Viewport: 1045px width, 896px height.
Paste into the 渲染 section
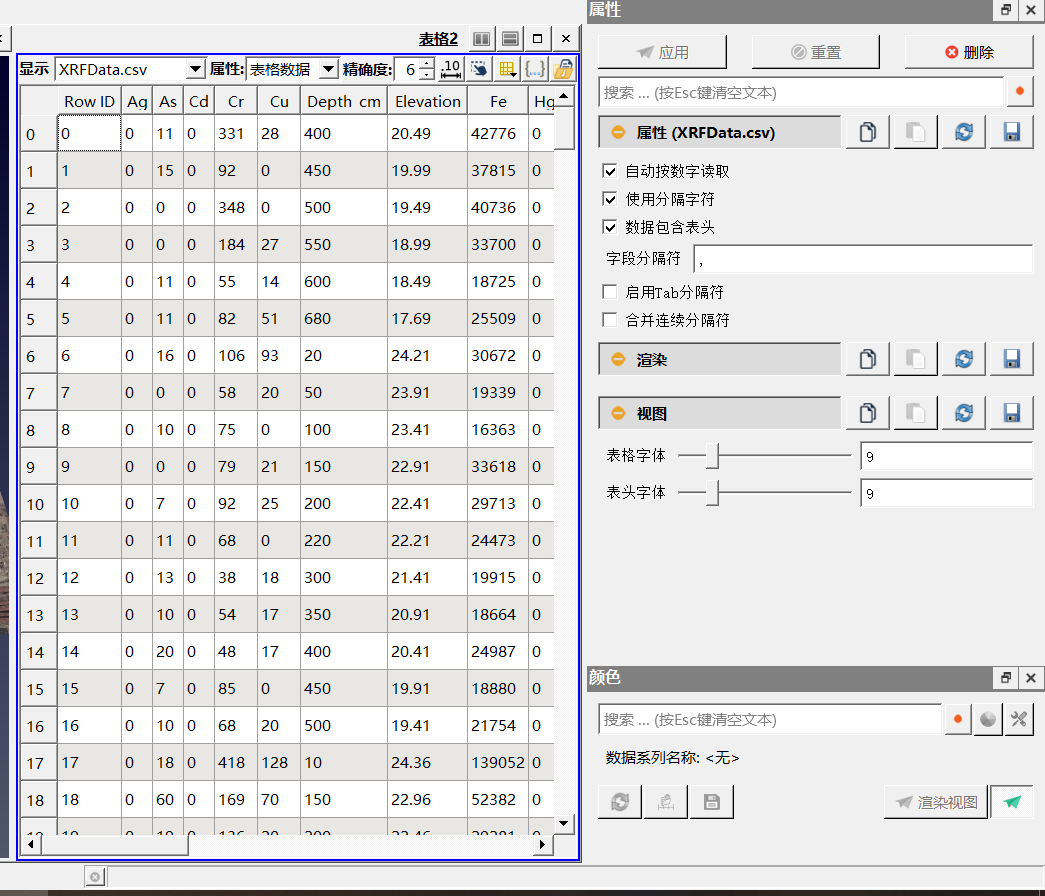(916, 359)
